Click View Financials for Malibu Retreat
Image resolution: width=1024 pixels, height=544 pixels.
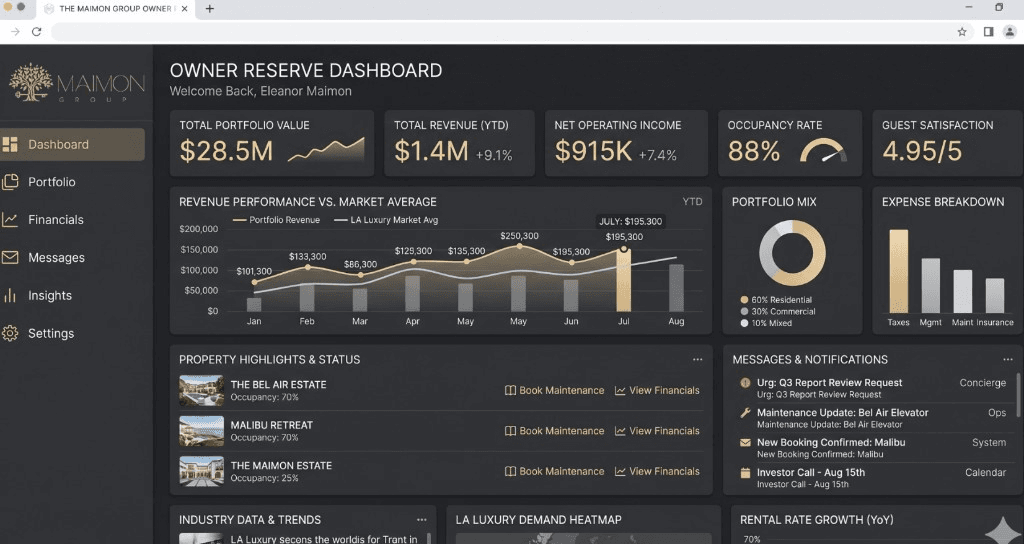[657, 431]
